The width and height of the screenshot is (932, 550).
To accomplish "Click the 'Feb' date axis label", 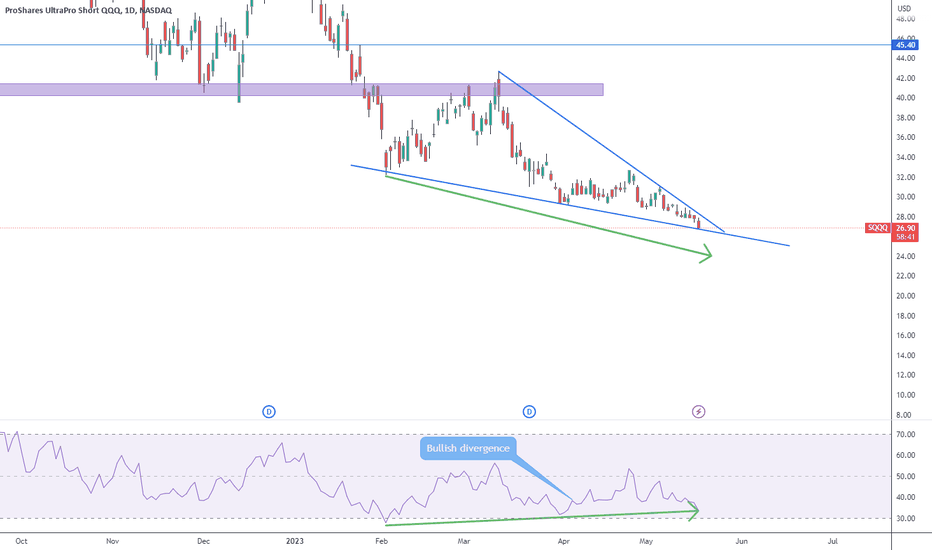I will (381, 541).
